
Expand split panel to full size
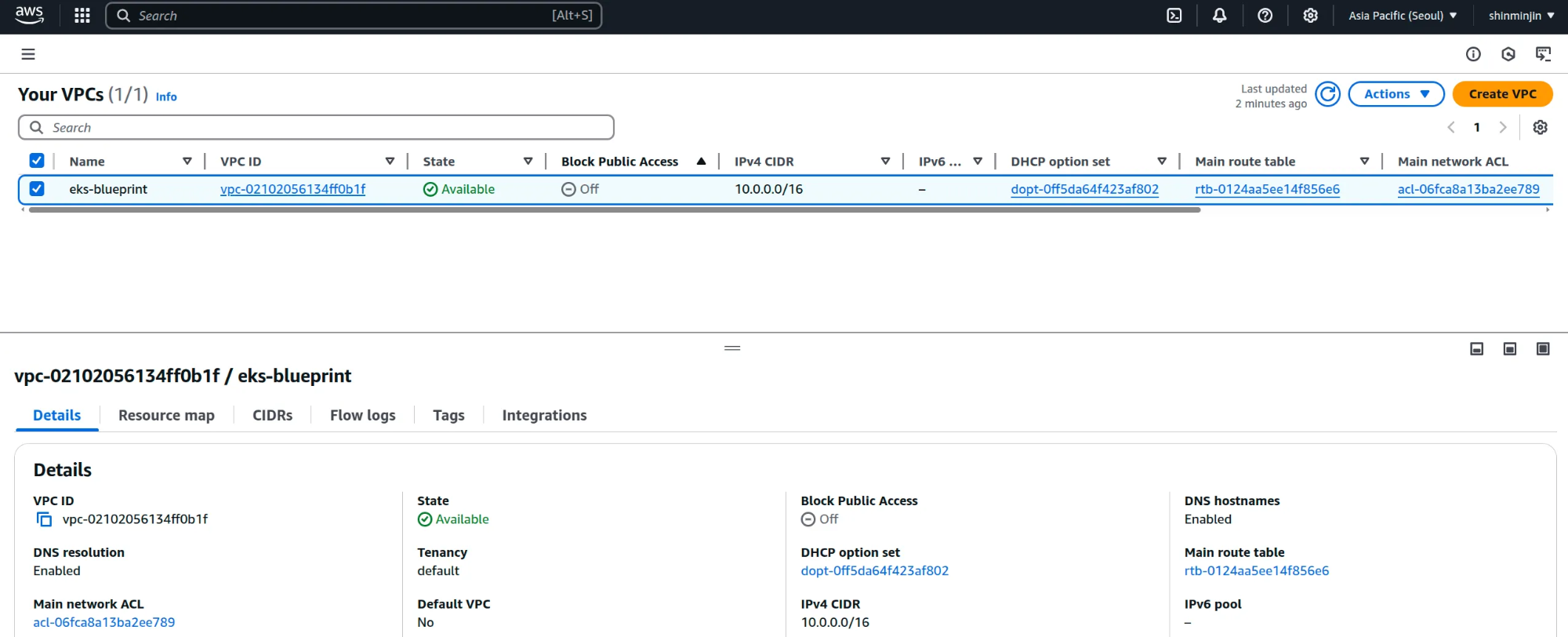coord(1543,349)
